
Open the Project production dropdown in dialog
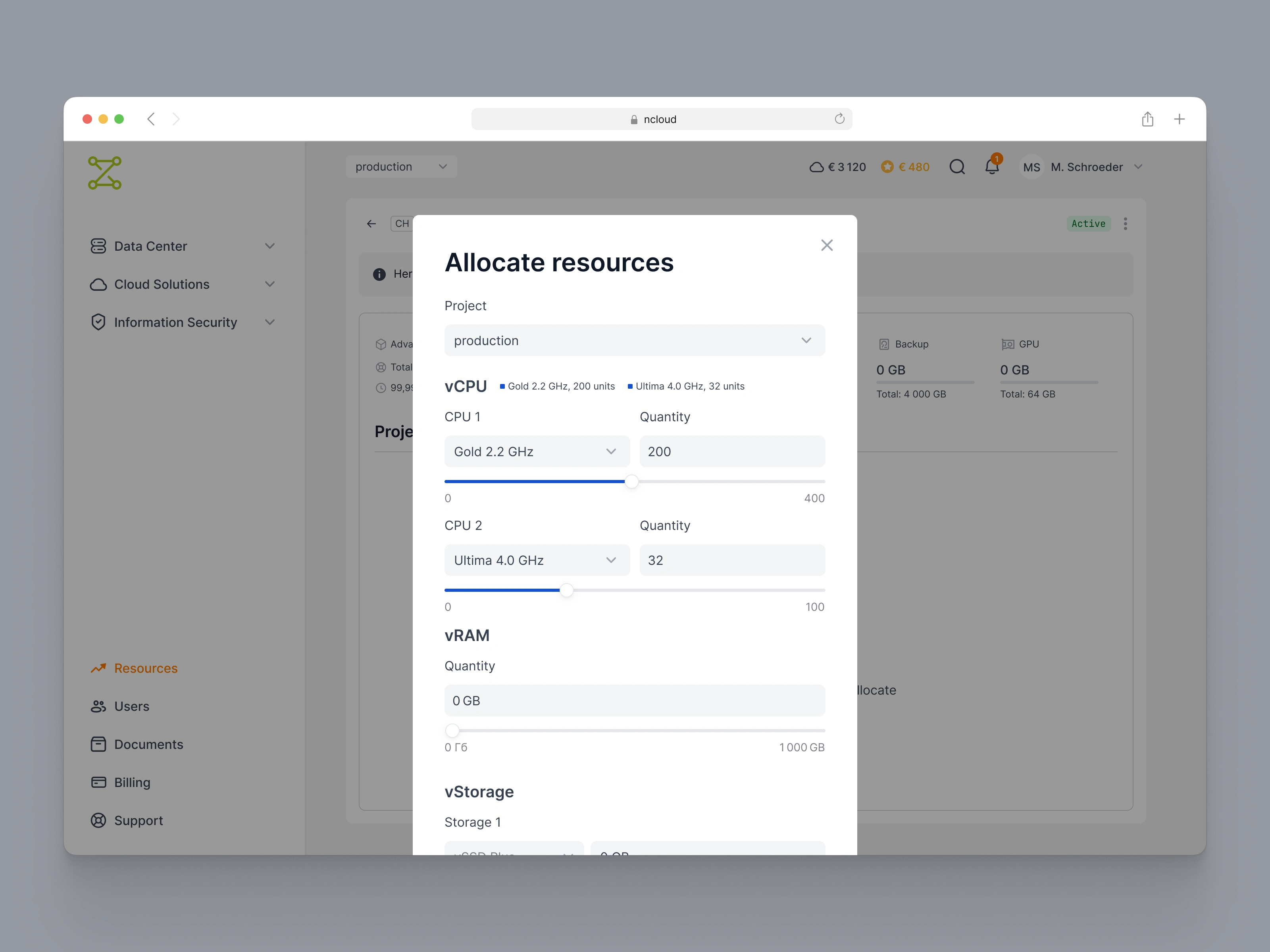(x=635, y=340)
